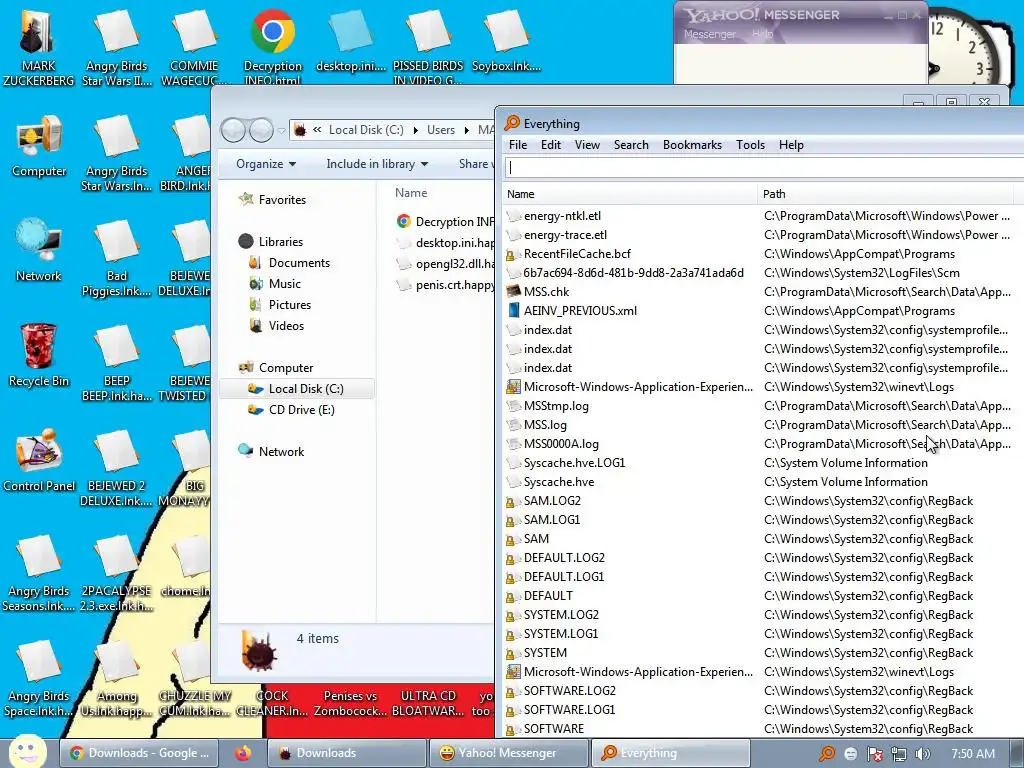Open MARK ZUCKERBERG desktop icon

pos(38,47)
